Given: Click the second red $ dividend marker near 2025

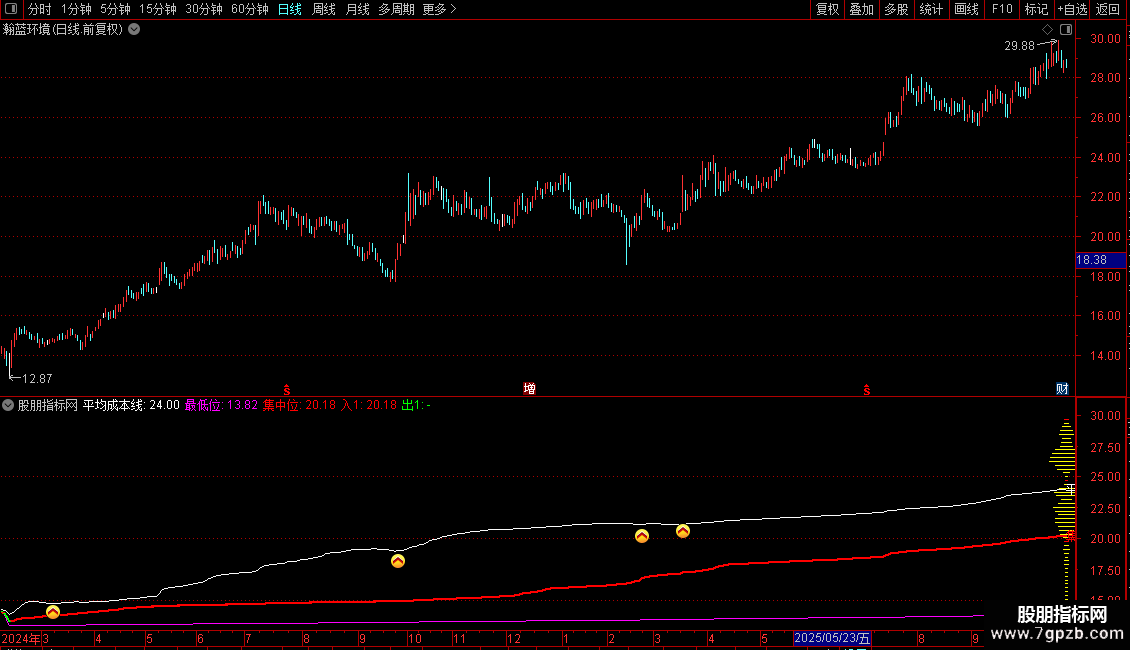Looking at the screenshot, I should tap(866, 390).
